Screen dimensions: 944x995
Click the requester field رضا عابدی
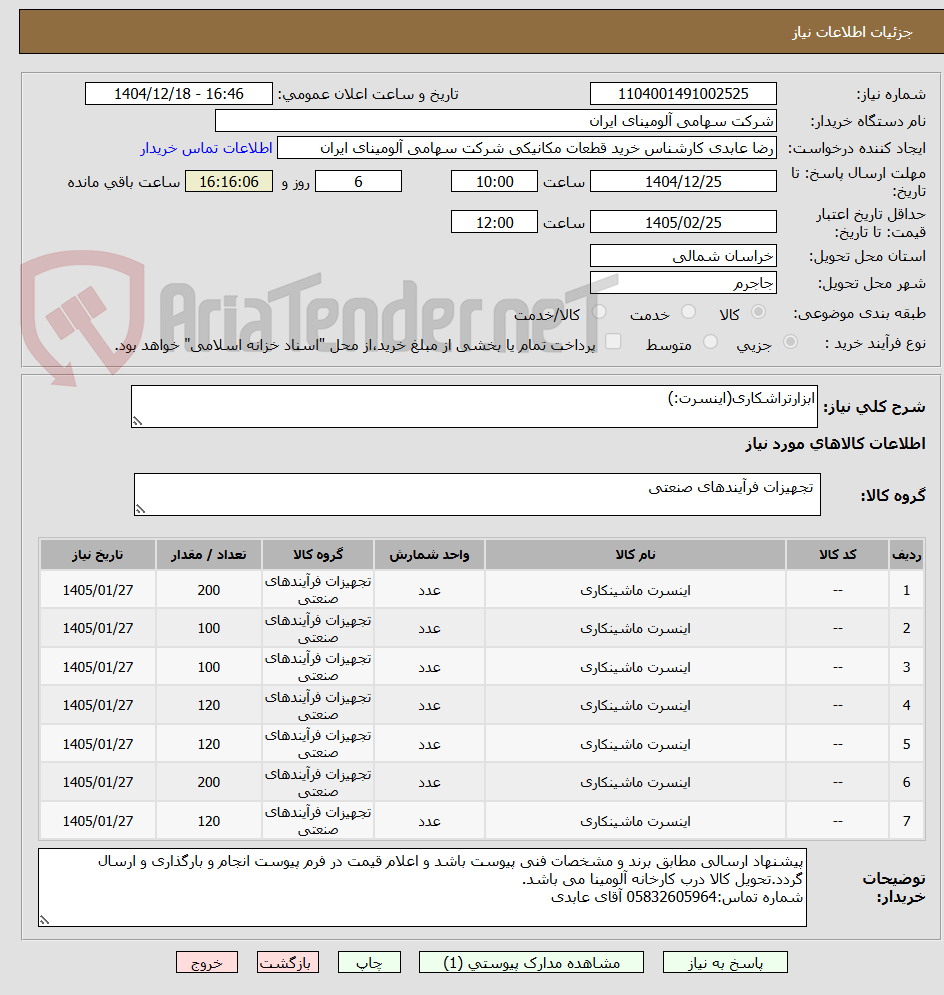point(527,148)
